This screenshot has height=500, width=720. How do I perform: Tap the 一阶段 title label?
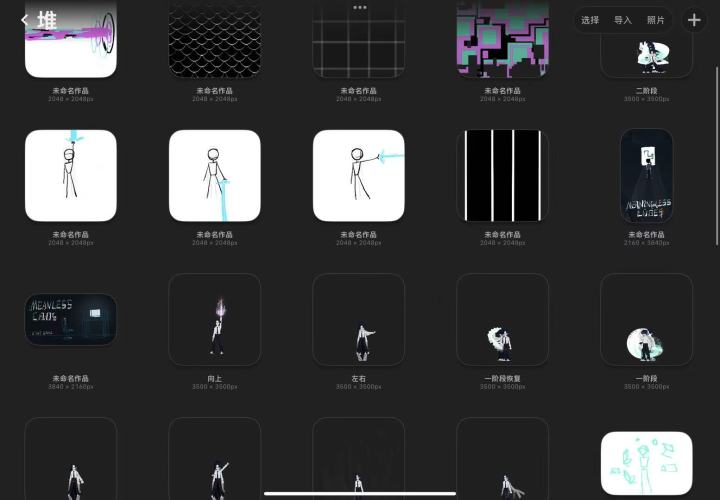pos(647,379)
